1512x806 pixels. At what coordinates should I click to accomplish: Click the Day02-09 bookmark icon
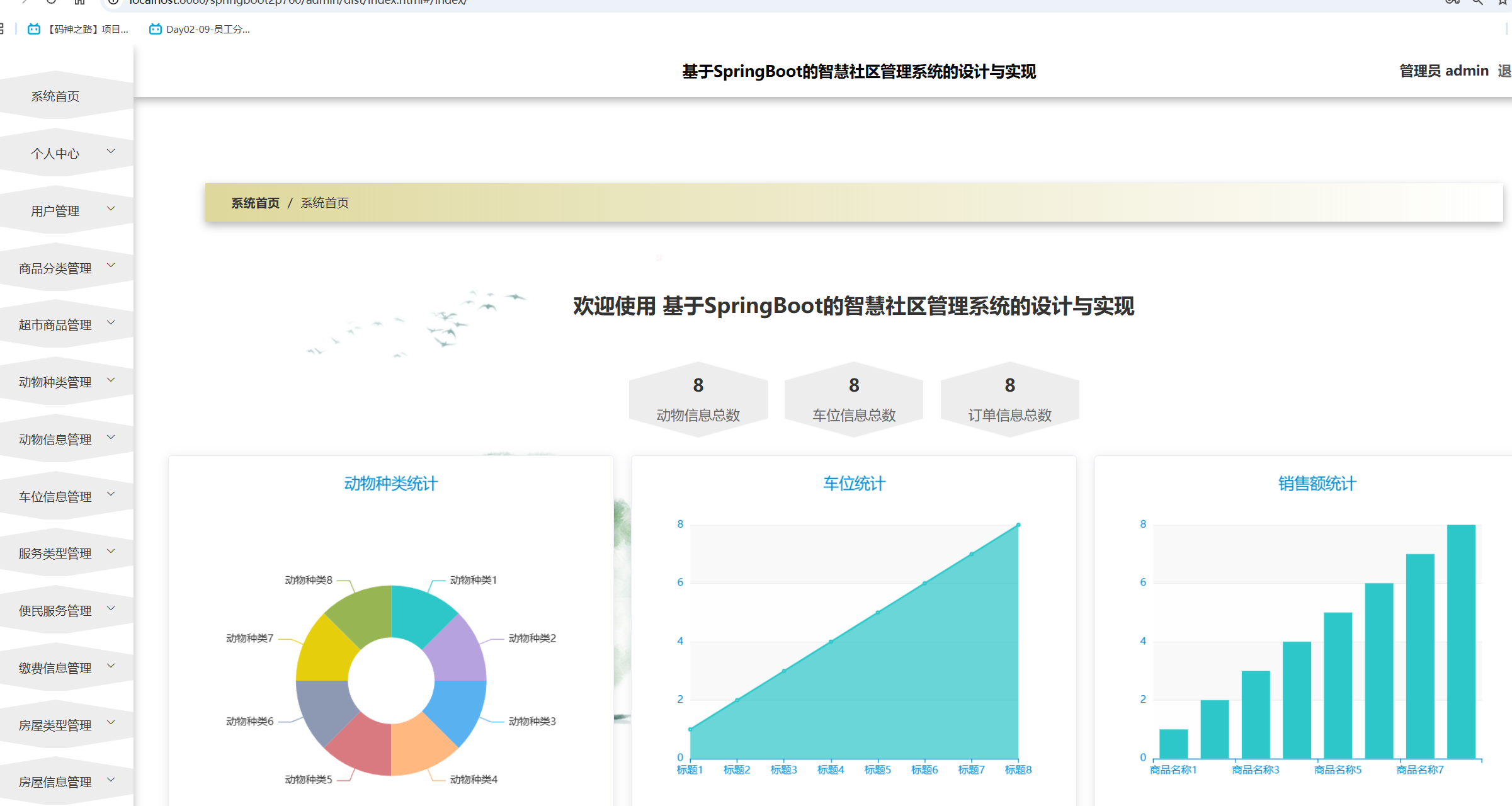point(155,29)
